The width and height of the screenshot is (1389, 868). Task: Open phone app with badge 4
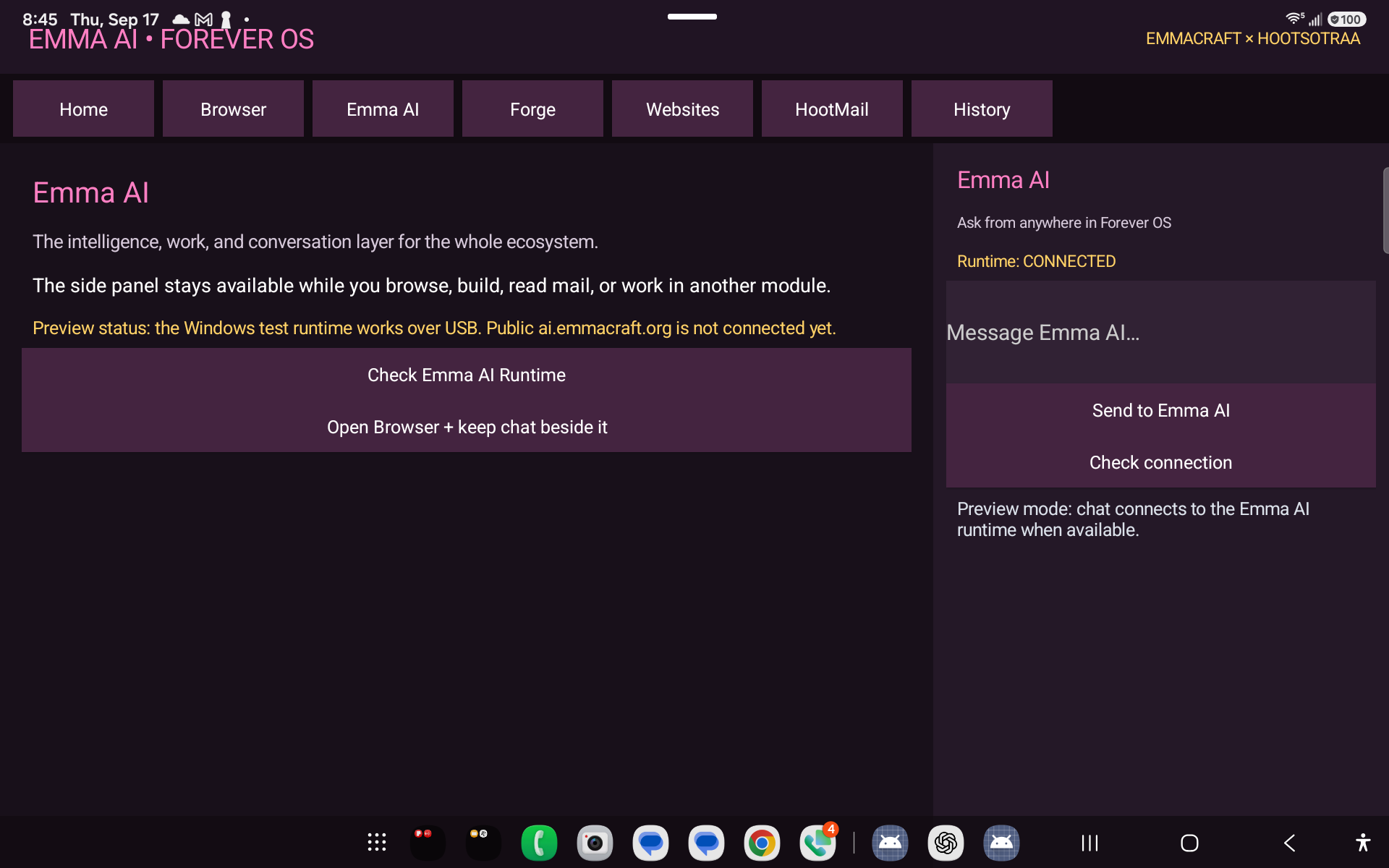[817, 843]
